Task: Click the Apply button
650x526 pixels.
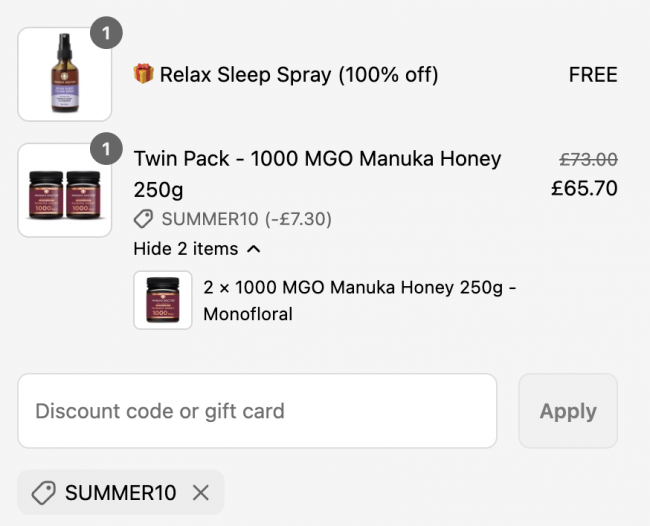Action: [568, 411]
